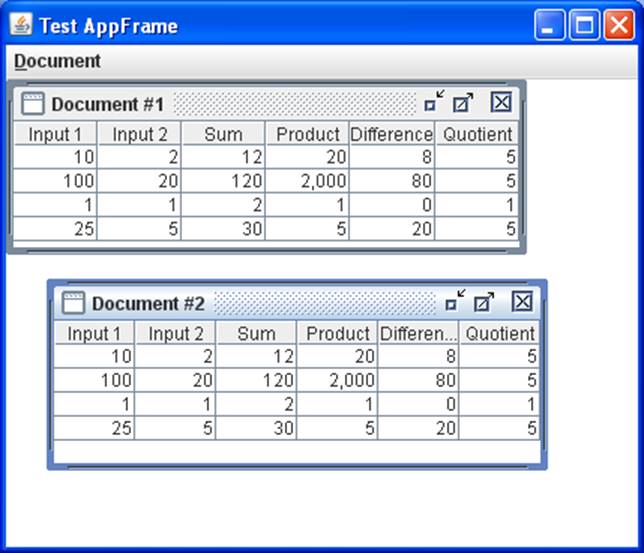
Task: Select the Input 1 cell with 25 in Document #2
Action: 94,428
